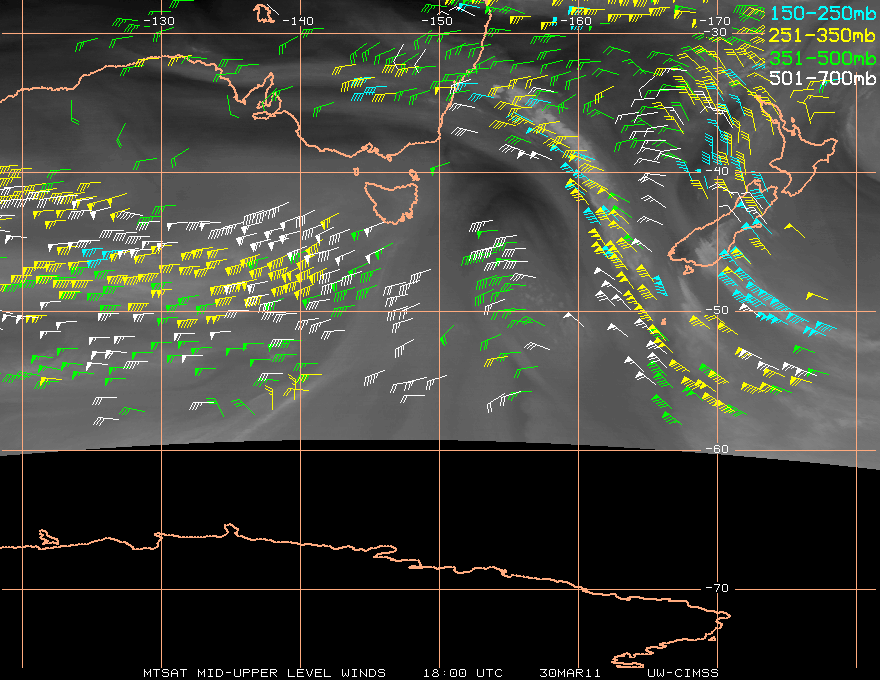
Task: Click inside the Tasmania island outline
Action: pos(391,200)
